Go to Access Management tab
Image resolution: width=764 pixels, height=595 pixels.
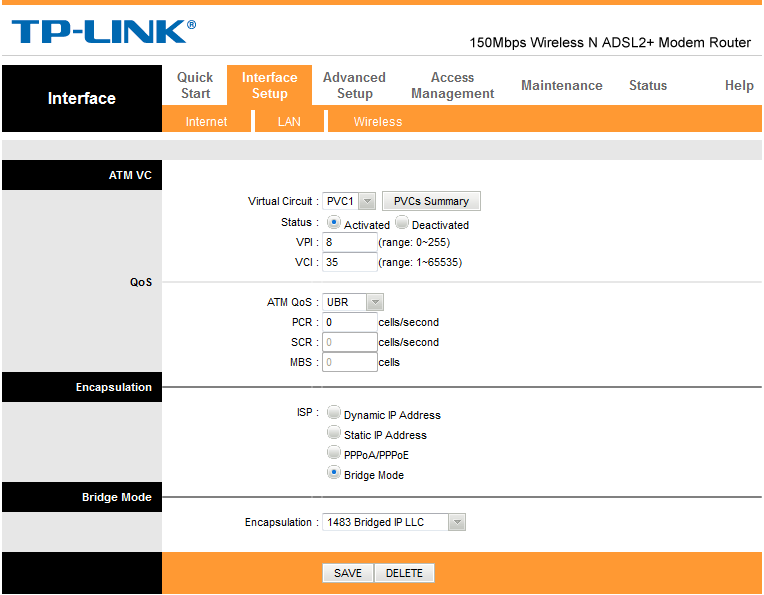(452, 85)
